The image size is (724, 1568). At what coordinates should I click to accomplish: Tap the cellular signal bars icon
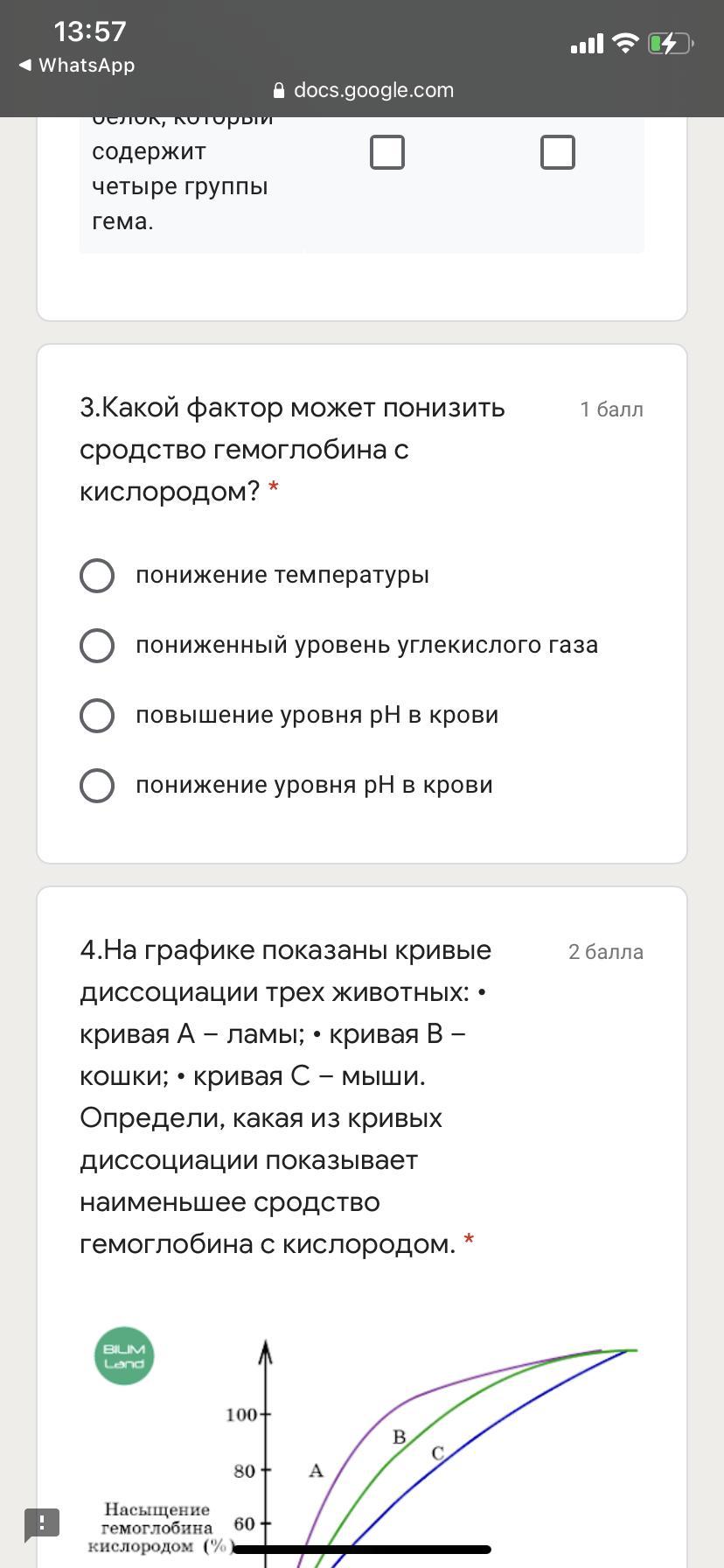coord(587,44)
